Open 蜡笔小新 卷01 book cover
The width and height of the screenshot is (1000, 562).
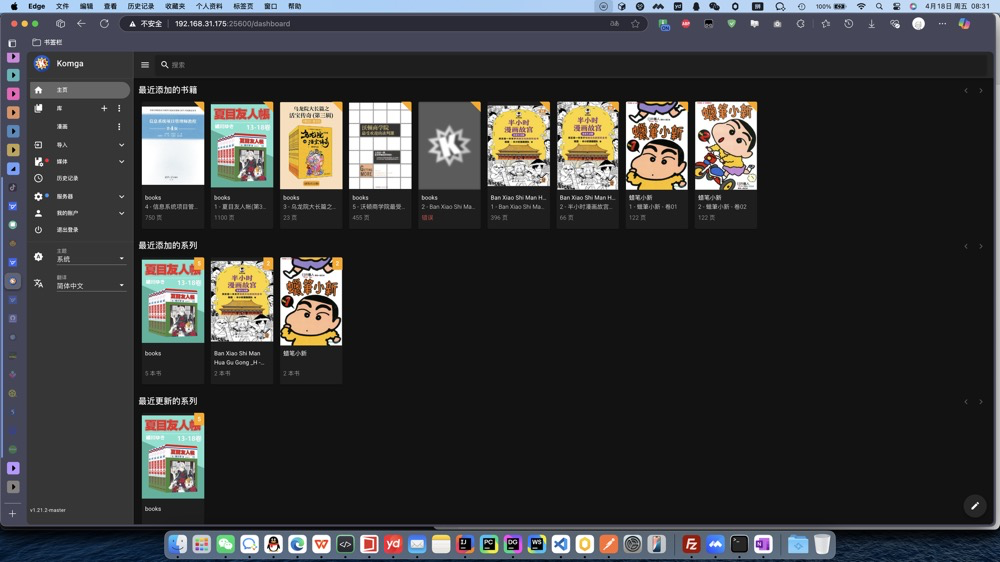click(657, 145)
